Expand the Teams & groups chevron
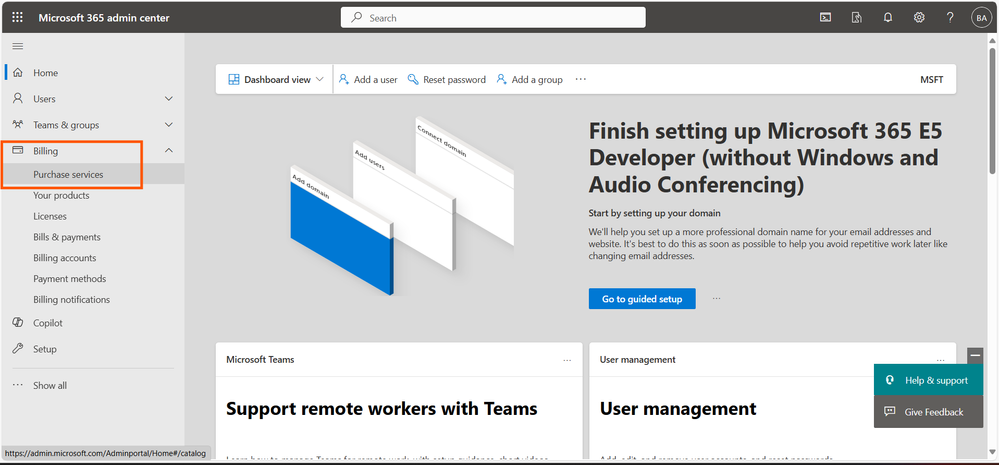This screenshot has width=999, height=465. (x=169, y=125)
